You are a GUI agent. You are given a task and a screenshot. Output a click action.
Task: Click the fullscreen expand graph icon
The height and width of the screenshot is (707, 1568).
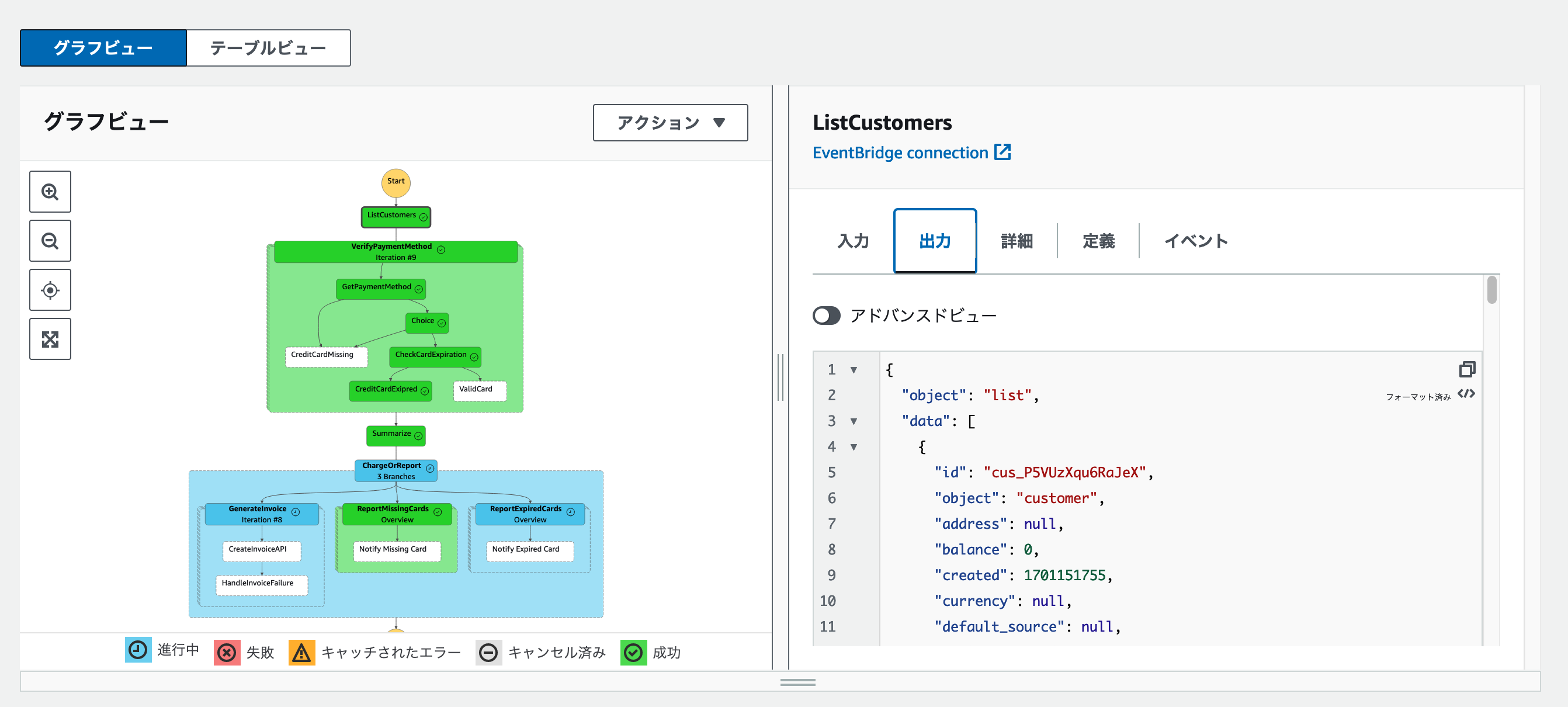pos(50,339)
